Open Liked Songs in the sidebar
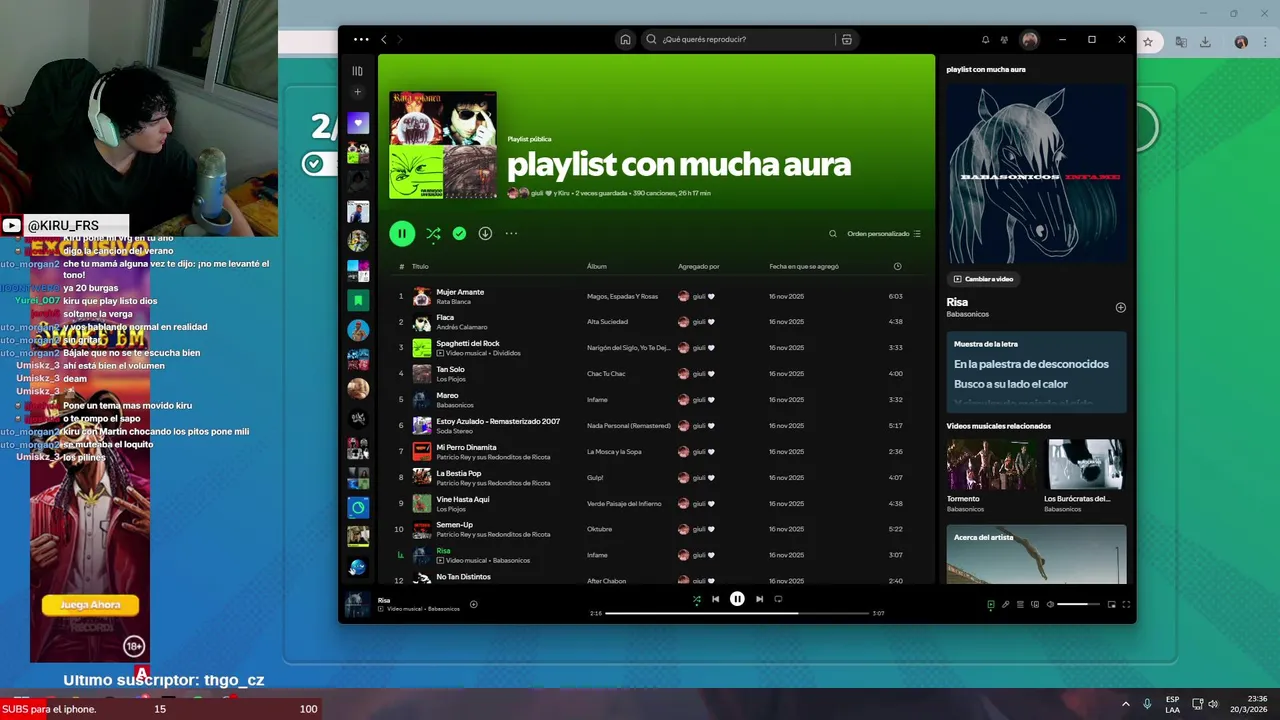Image resolution: width=1280 pixels, height=720 pixels. (x=358, y=123)
